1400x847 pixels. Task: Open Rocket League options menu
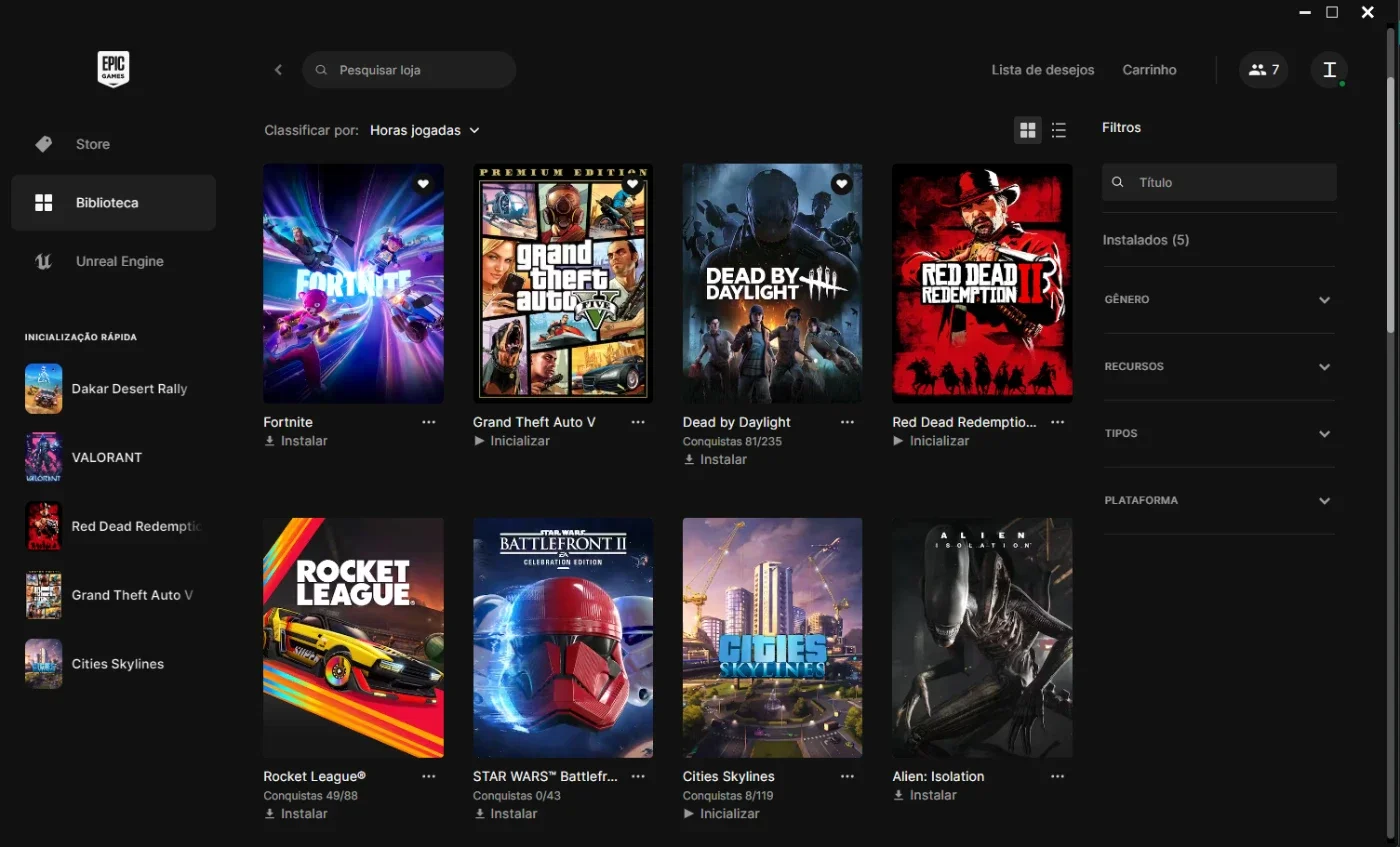pyautogui.click(x=429, y=776)
